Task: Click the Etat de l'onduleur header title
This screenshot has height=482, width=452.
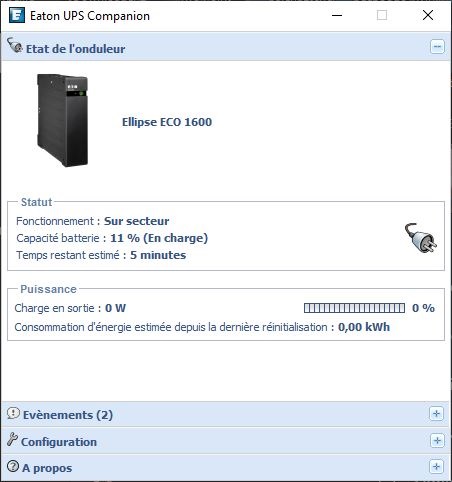Action: coord(76,49)
